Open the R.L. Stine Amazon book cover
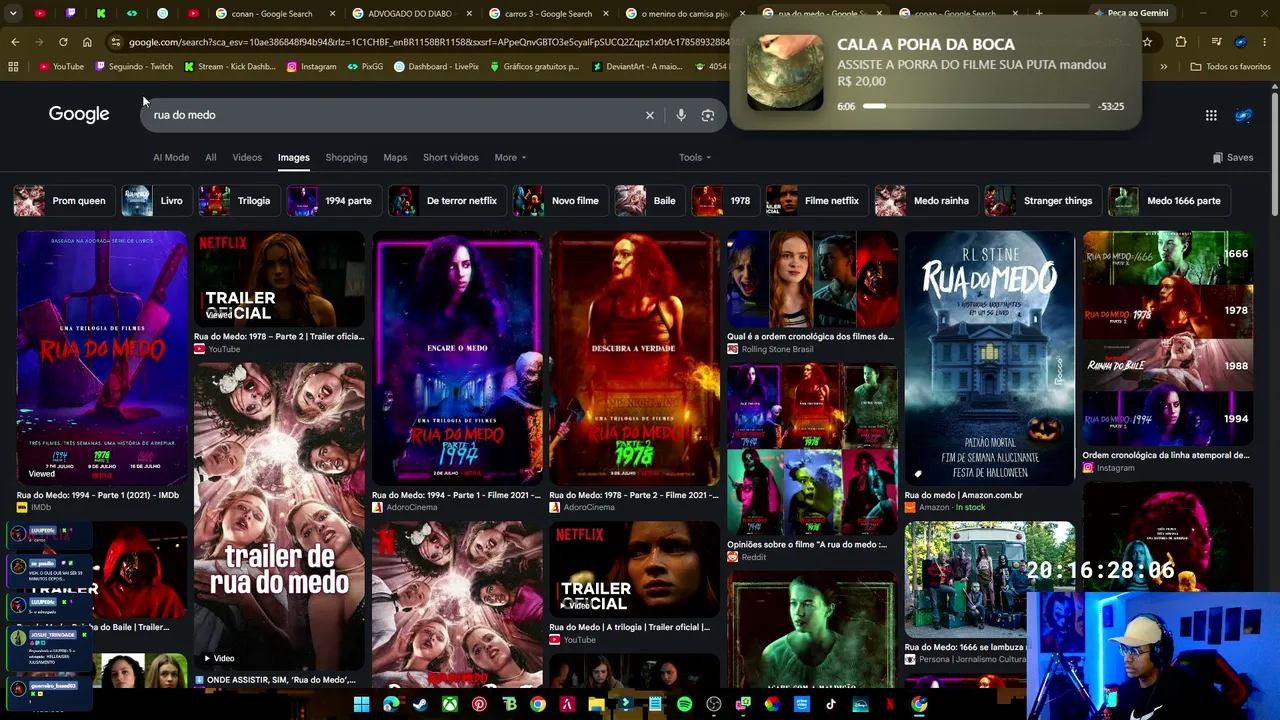Image resolution: width=1280 pixels, height=720 pixels. tap(990, 358)
